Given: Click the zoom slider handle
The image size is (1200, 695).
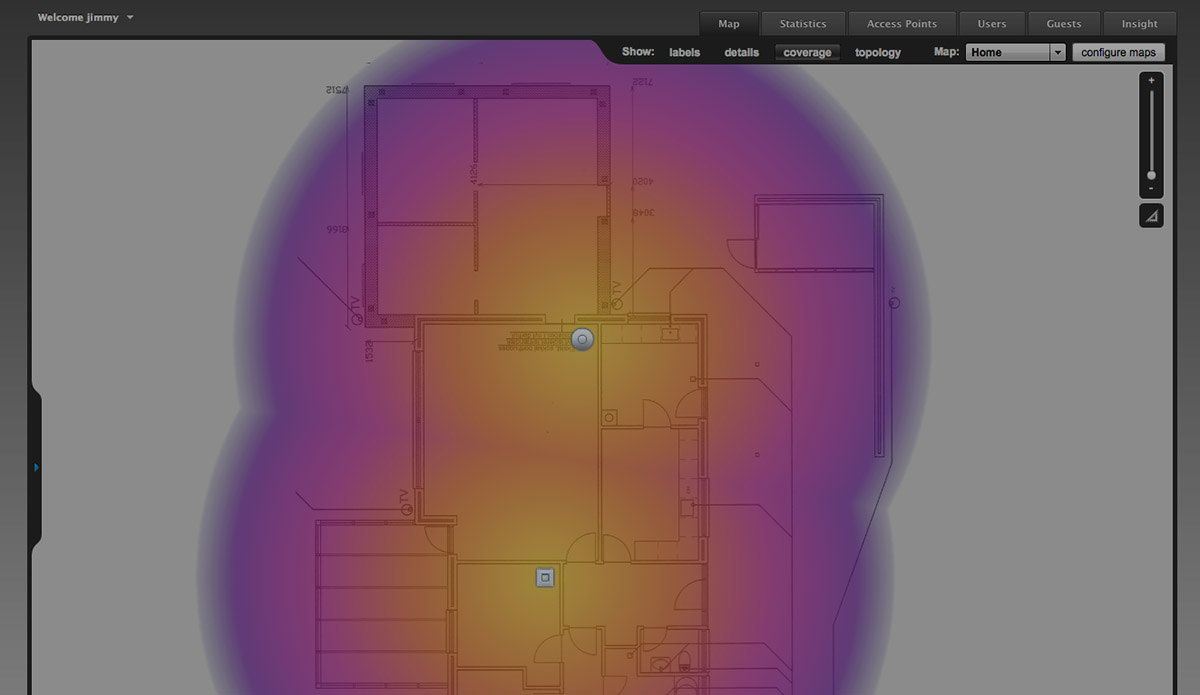Looking at the screenshot, I should tap(1151, 175).
